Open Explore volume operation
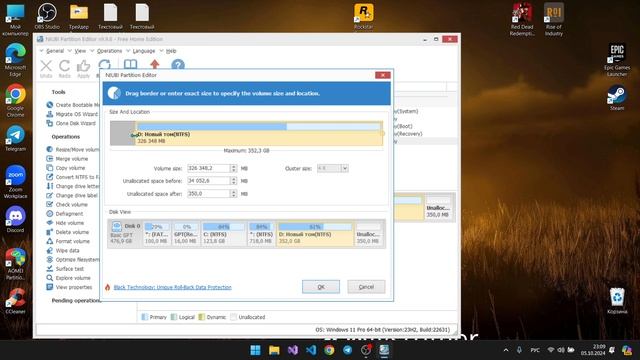 [x=68, y=278]
